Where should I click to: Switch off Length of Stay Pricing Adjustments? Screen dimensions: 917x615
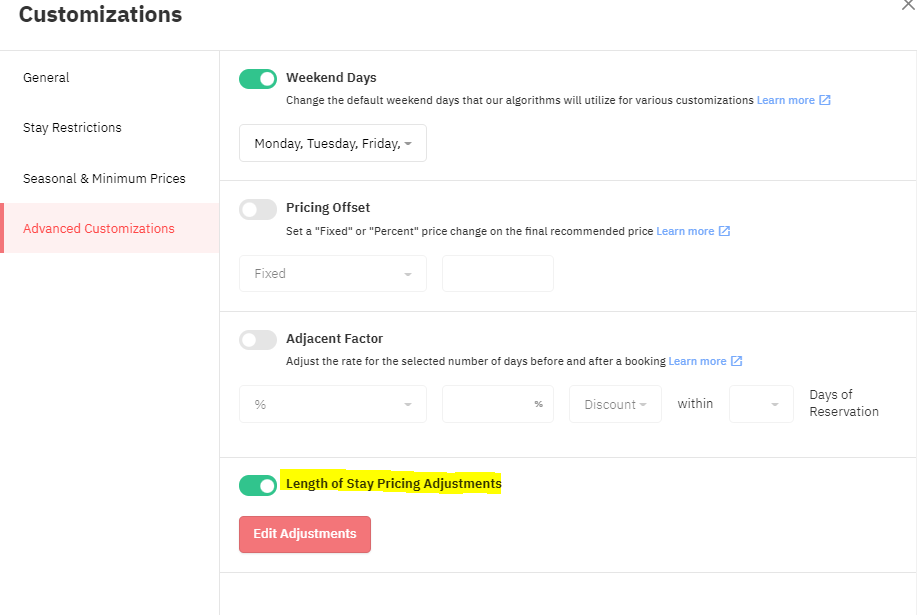258,485
